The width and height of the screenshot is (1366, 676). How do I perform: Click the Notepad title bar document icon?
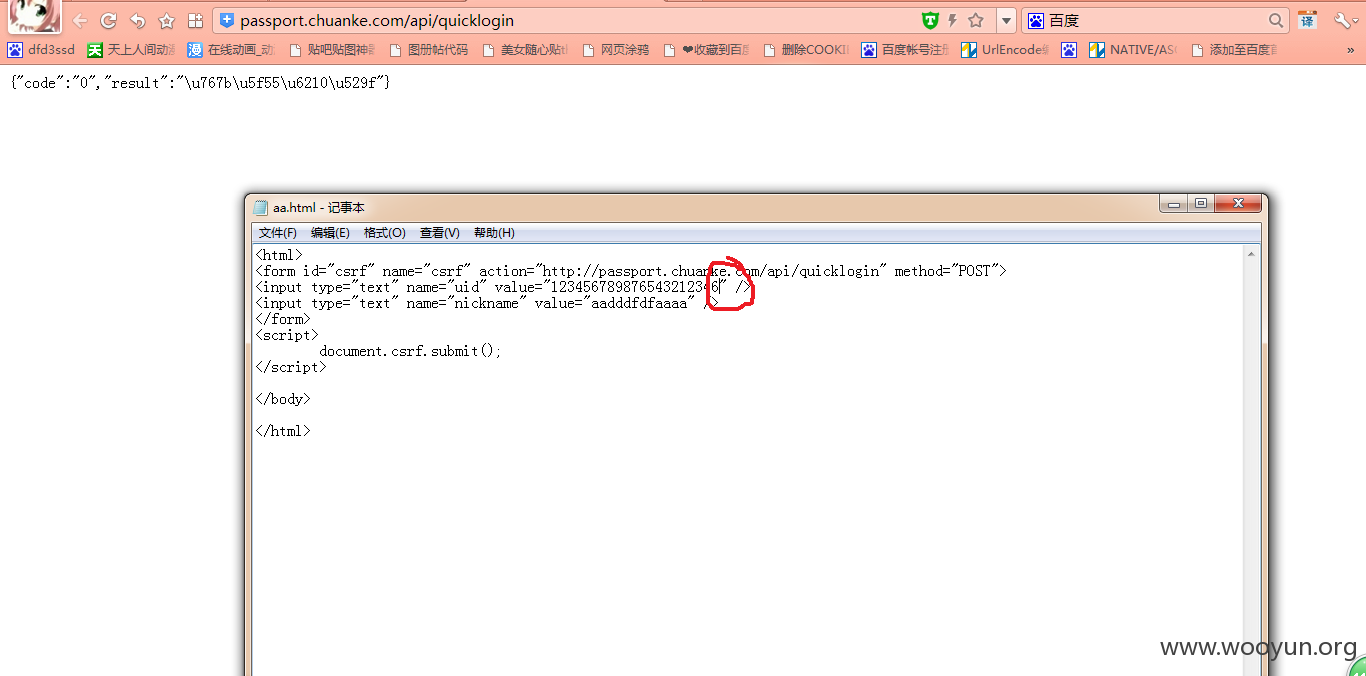(261, 207)
